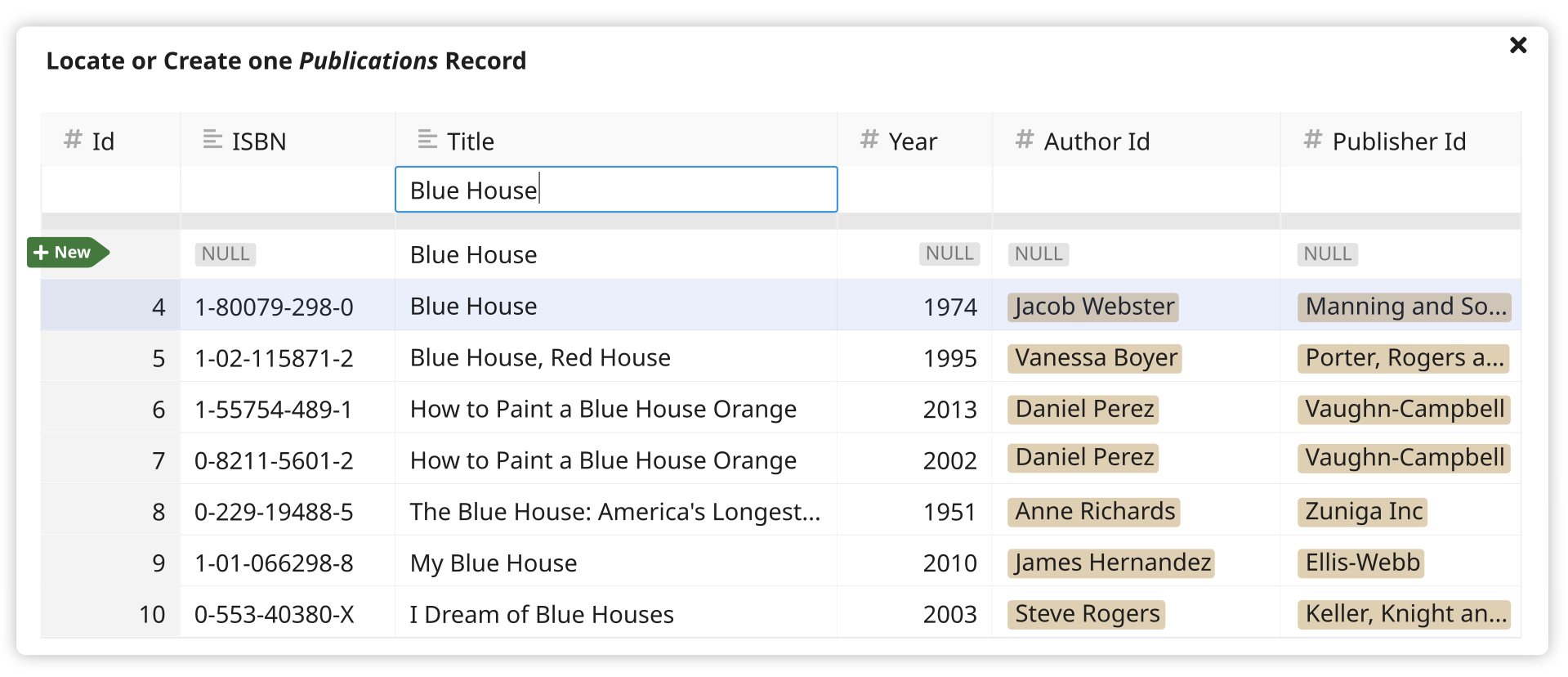Click the Zuniga Inc publisher tag

pyautogui.click(x=1363, y=512)
